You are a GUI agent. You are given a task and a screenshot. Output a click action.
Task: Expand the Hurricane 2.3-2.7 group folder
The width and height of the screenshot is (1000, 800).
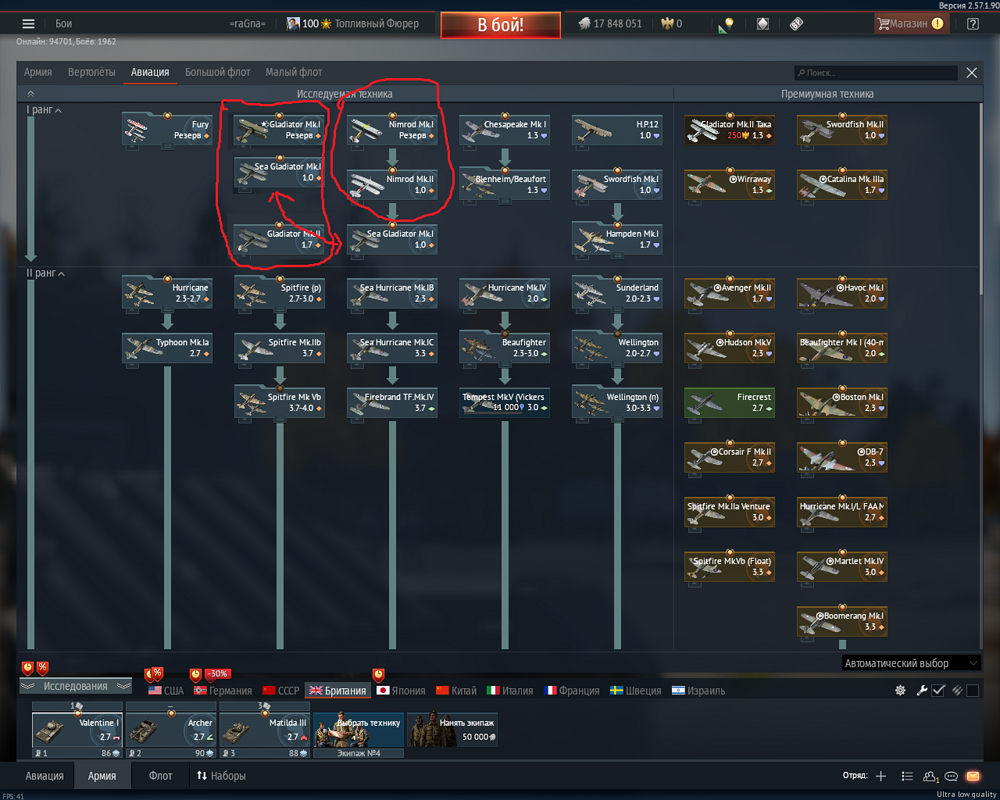pyautogui.click(x=167, y=293)
